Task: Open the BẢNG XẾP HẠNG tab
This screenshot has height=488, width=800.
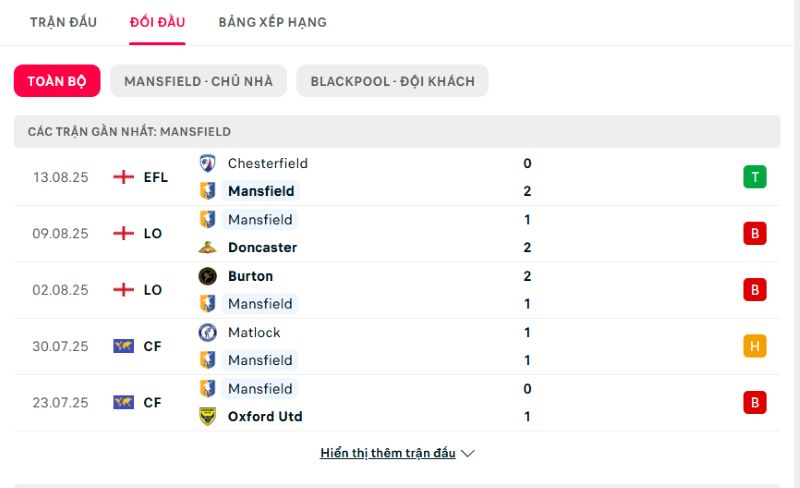Action: click(x=272, y=22)
